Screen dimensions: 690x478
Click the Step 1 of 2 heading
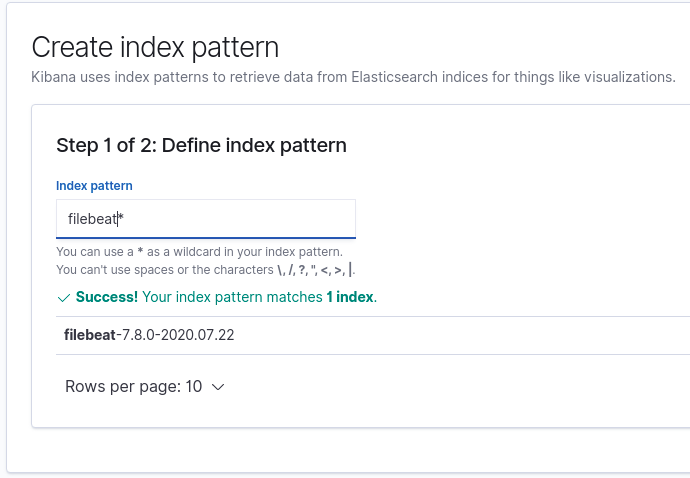click(201, 145)
